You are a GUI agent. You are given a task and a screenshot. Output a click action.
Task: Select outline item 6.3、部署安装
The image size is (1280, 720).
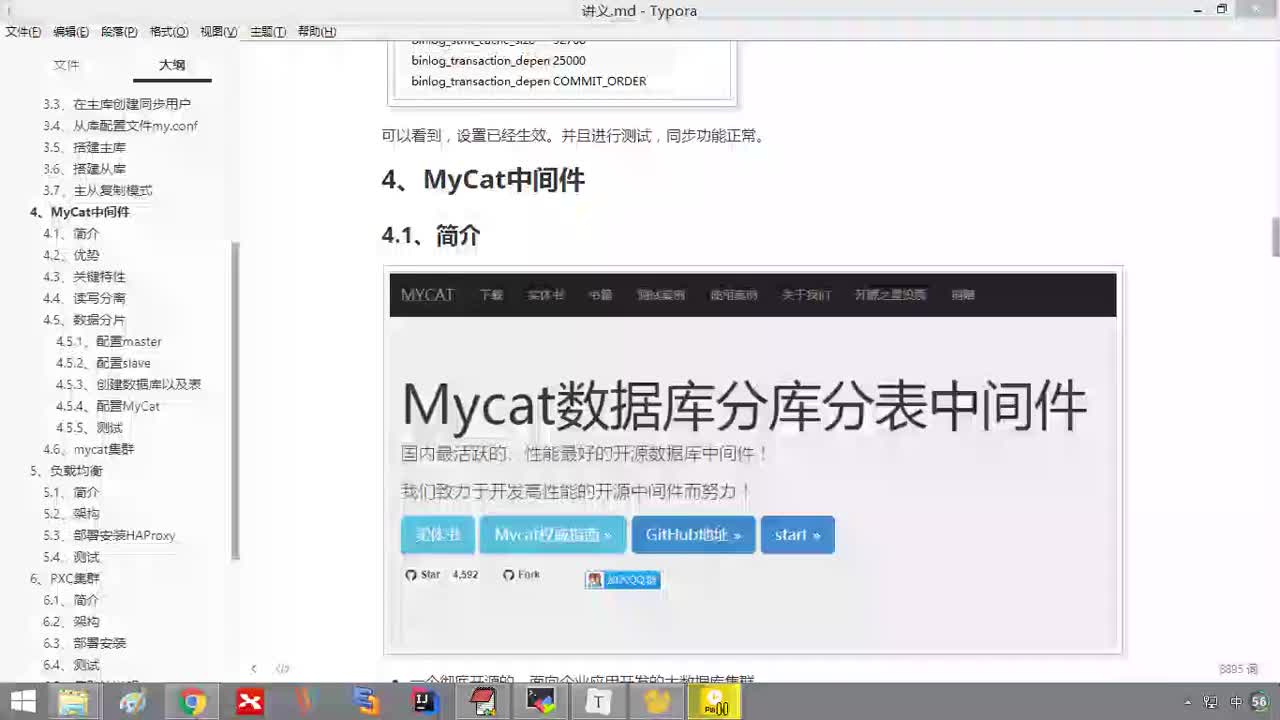tap(84, 643)
